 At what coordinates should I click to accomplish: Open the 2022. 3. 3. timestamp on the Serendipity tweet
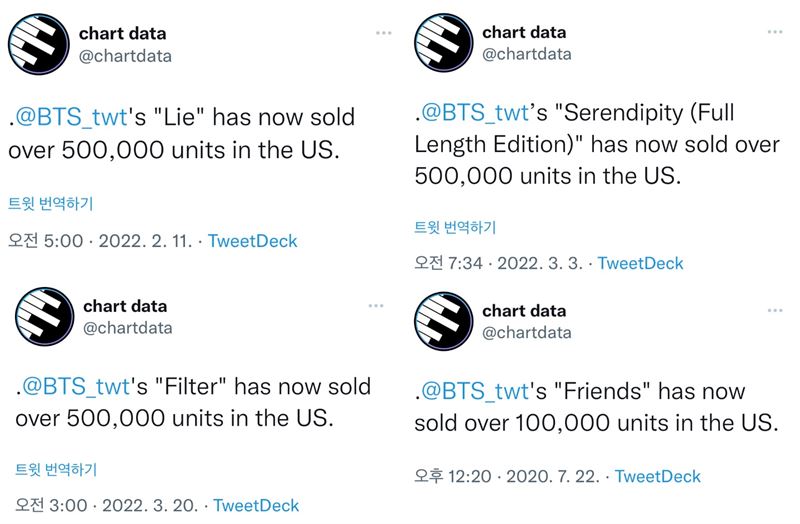[x=540, y=263]
